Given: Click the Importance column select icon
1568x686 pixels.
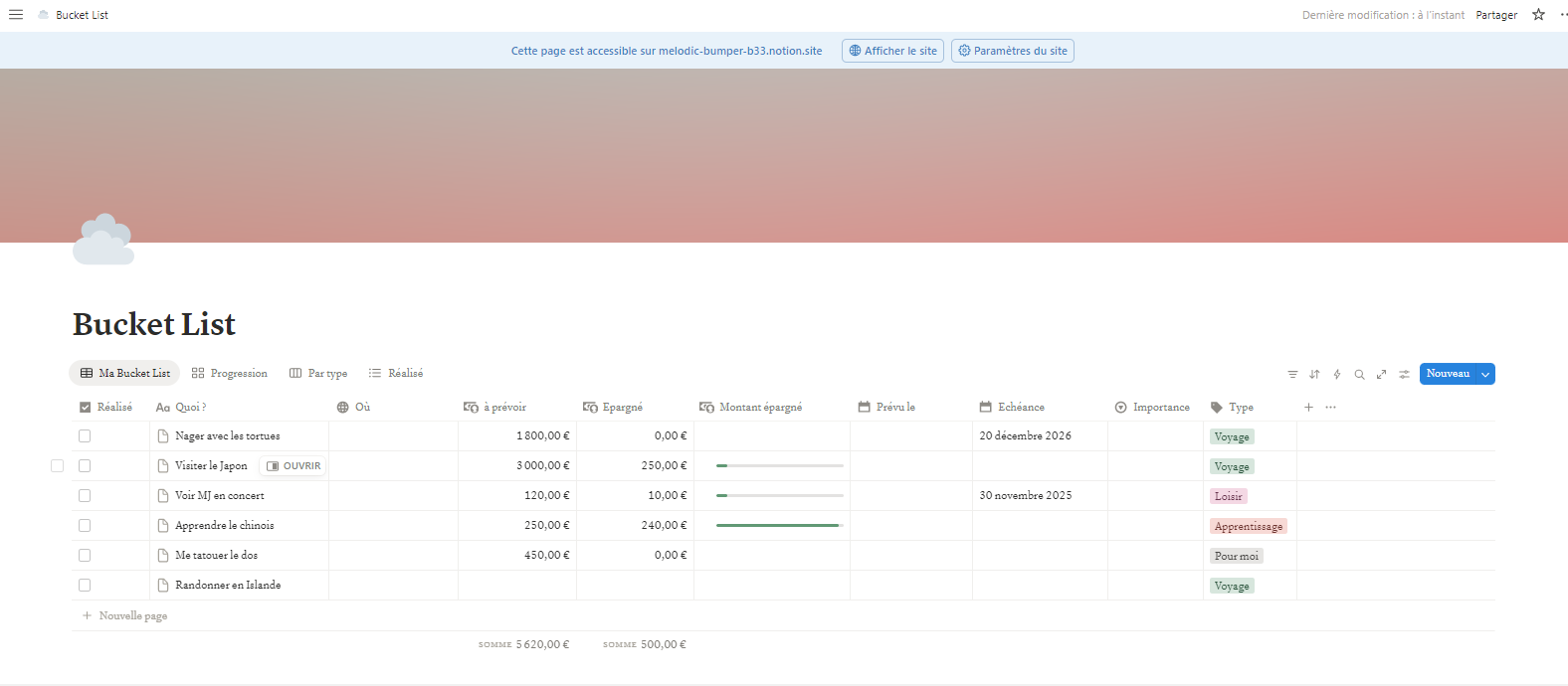Looking at the screenshot, I should 1120,408.
